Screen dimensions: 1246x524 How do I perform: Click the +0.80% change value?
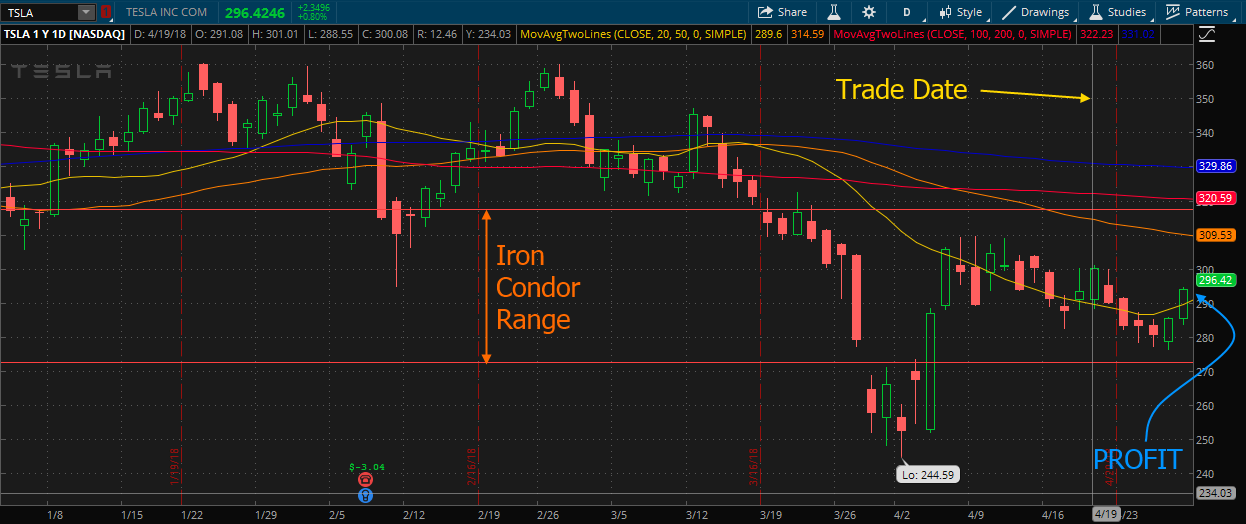coord(314,18)
